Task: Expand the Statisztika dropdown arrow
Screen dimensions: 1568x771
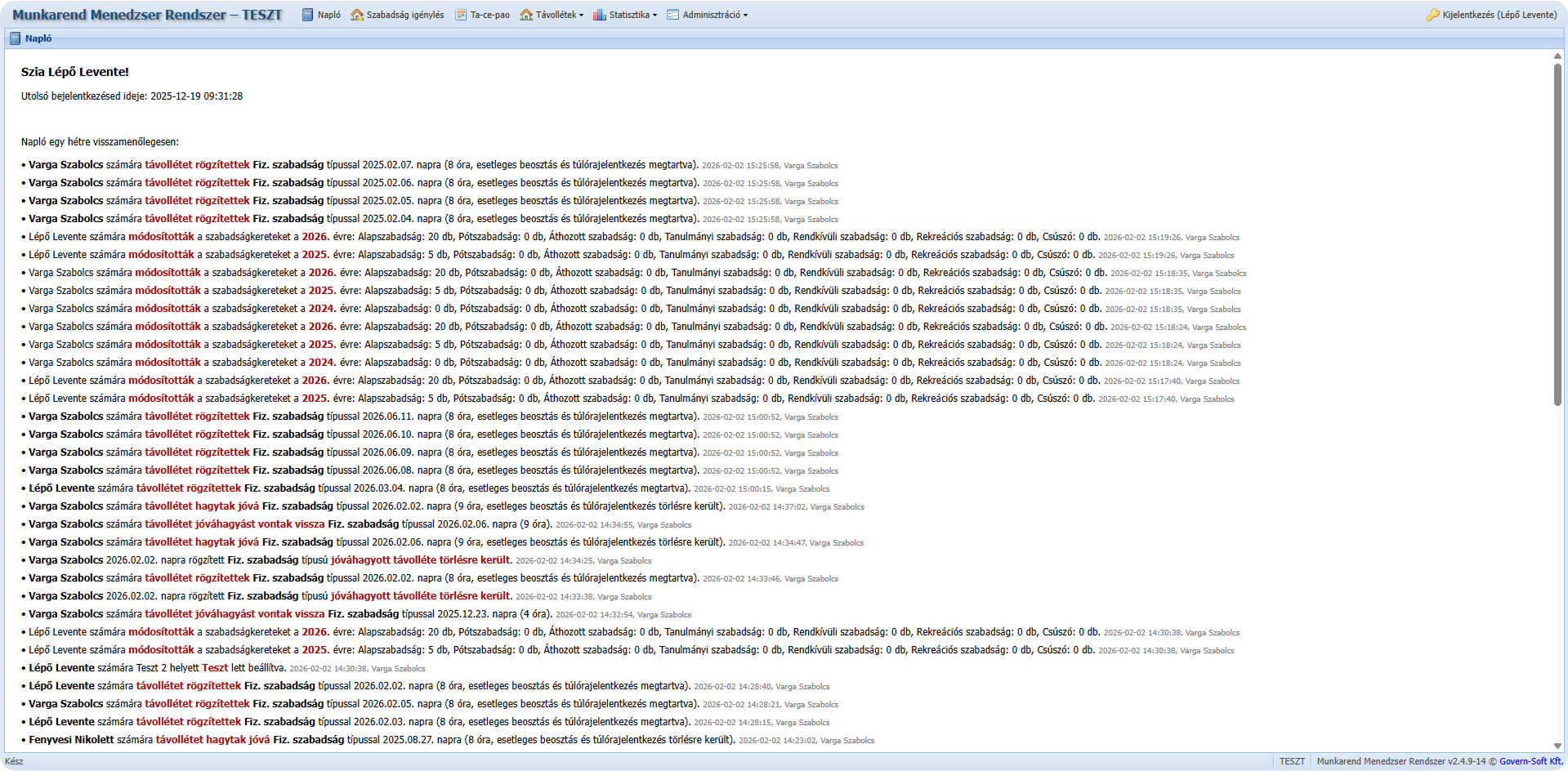Action: [654, 16]
